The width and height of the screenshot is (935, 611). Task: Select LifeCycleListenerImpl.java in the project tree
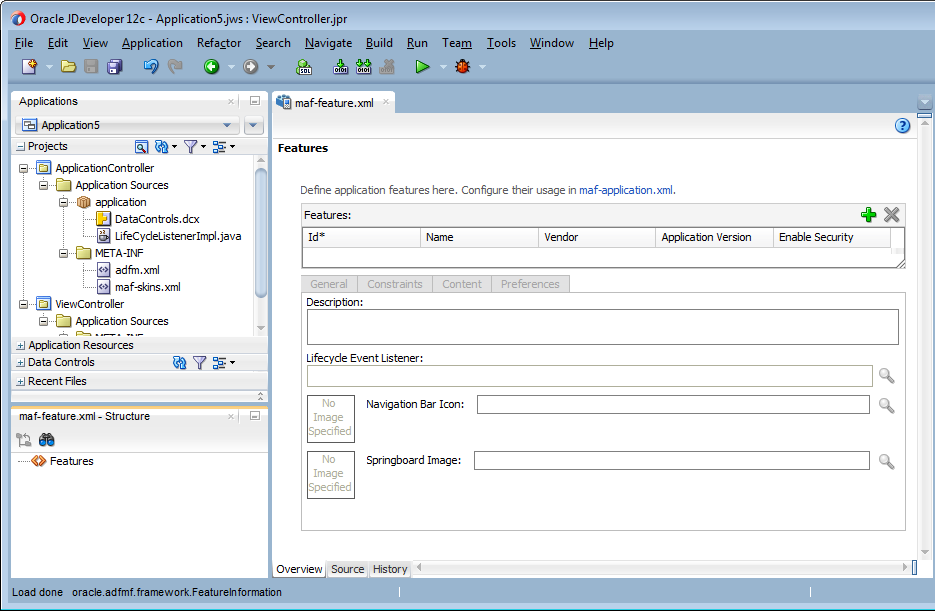[177, 236]
